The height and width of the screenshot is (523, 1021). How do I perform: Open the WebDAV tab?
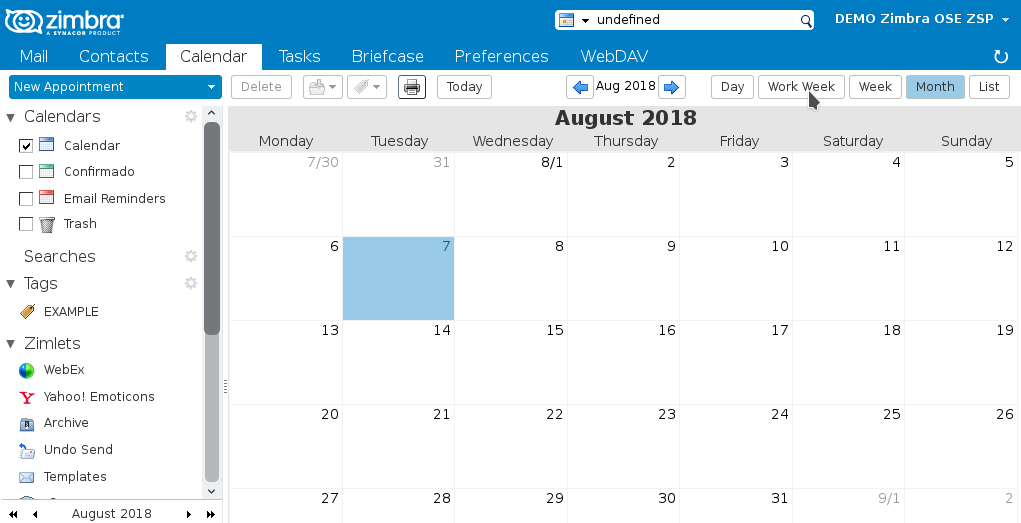pyautogui.click(x=614, y=57)
